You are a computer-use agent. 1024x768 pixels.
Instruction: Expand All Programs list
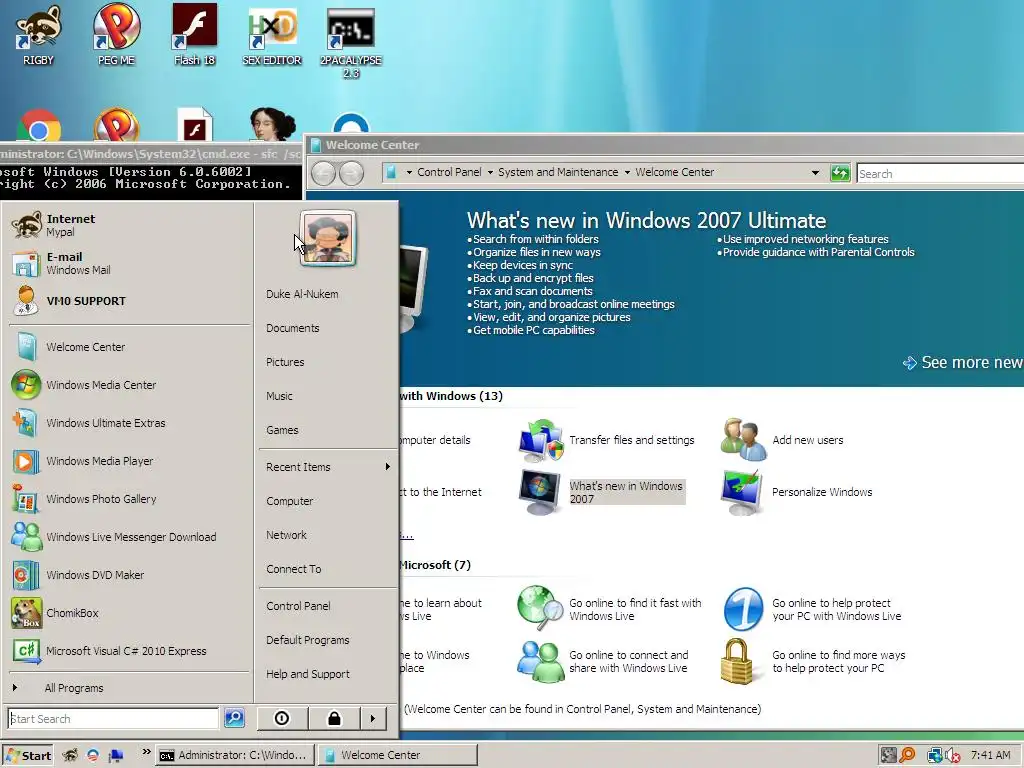pos(129,688)
